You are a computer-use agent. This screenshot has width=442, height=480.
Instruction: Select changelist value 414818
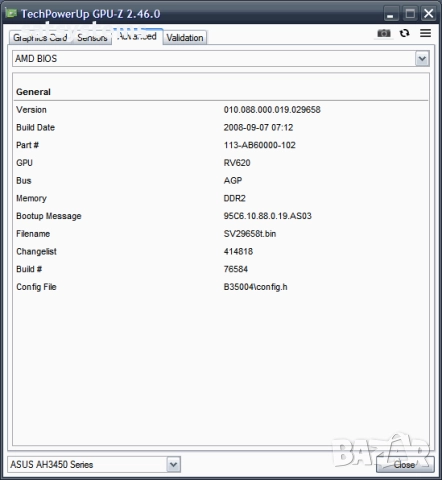pyautogui.click(x=238, y=251)
